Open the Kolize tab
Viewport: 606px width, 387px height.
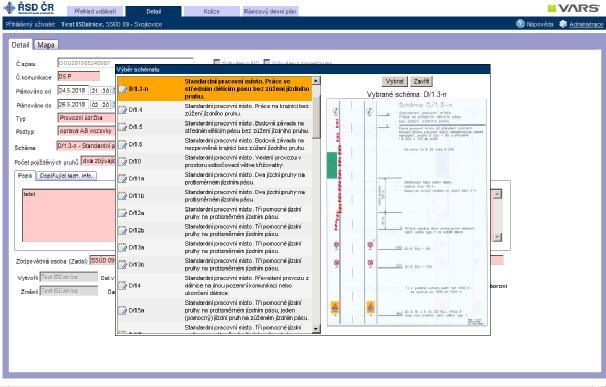click(211, 11)
